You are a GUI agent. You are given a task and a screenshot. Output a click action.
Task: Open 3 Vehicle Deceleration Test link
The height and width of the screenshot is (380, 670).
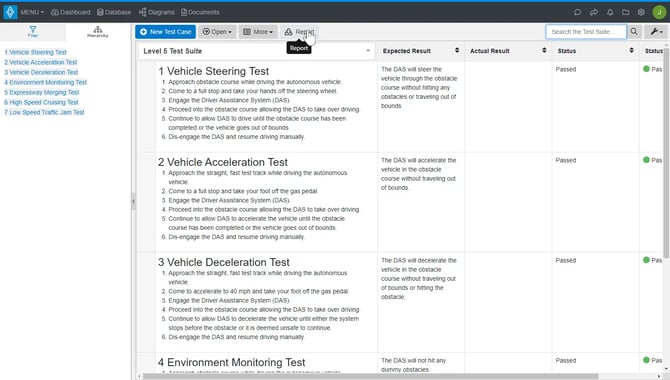pos(41,72)
